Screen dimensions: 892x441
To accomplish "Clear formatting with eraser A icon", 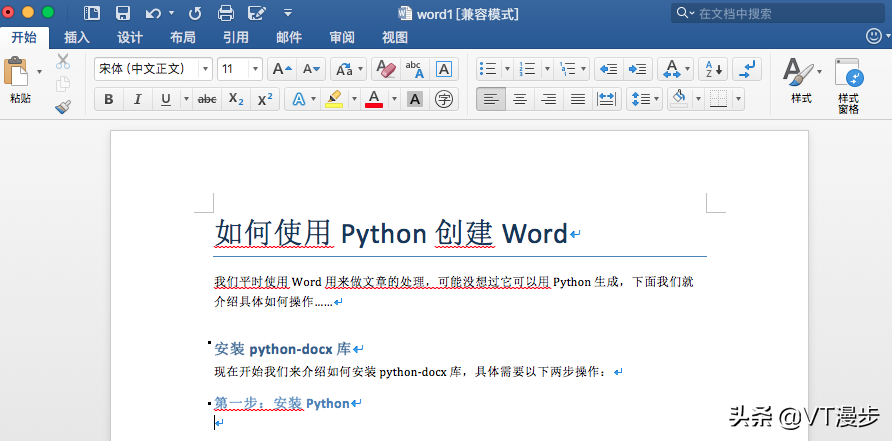I will coord(386,69).
